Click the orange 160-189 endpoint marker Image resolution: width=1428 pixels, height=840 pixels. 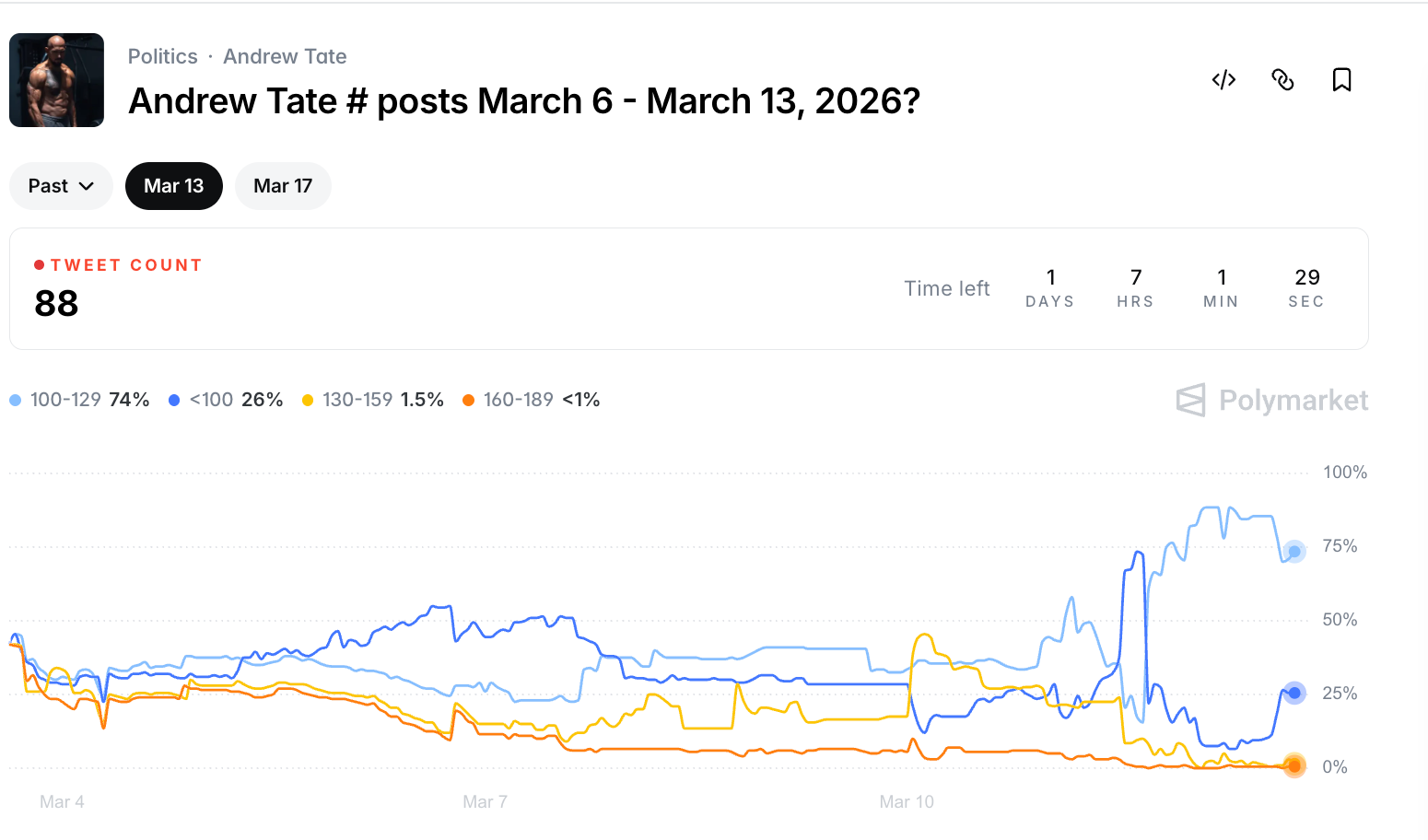1294,766
